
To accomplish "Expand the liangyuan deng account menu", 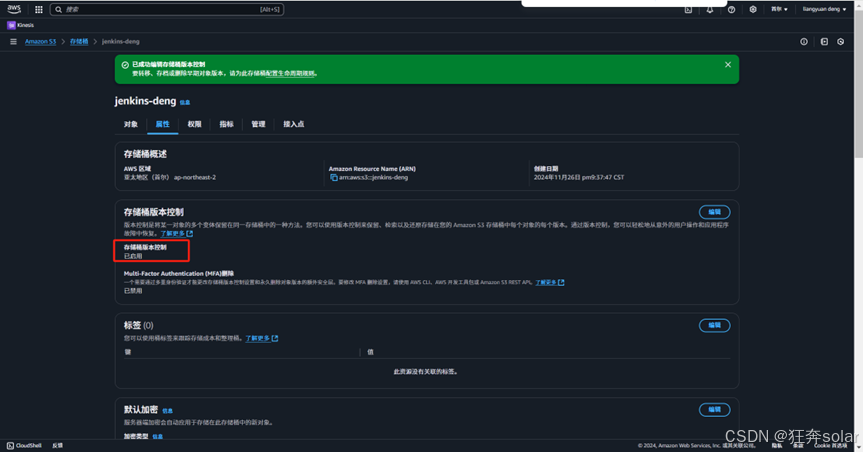I will coord(824,9).
